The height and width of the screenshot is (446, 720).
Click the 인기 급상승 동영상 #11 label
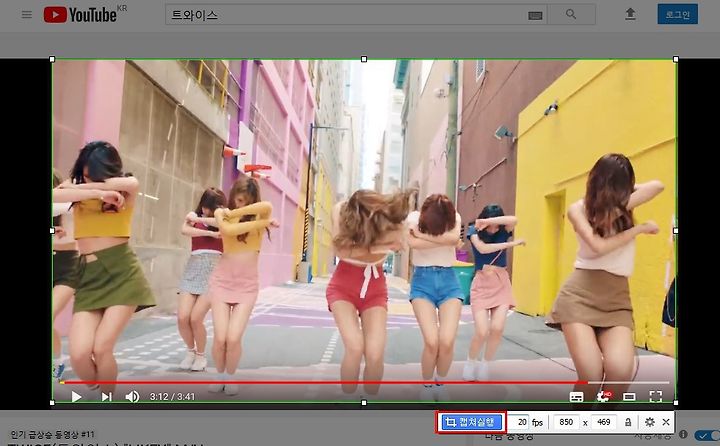[52, 434]
